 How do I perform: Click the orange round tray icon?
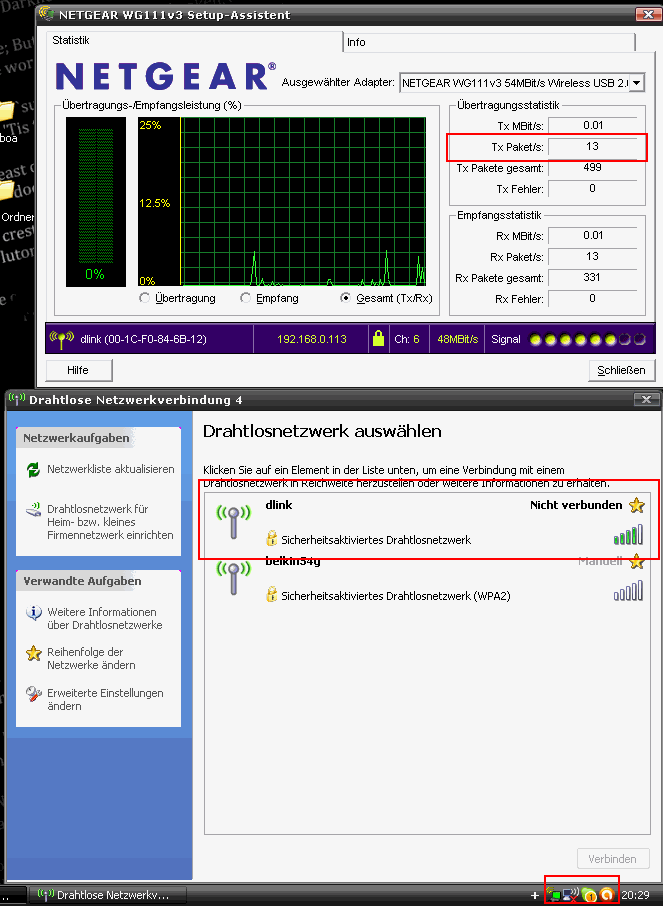[607, 895]
